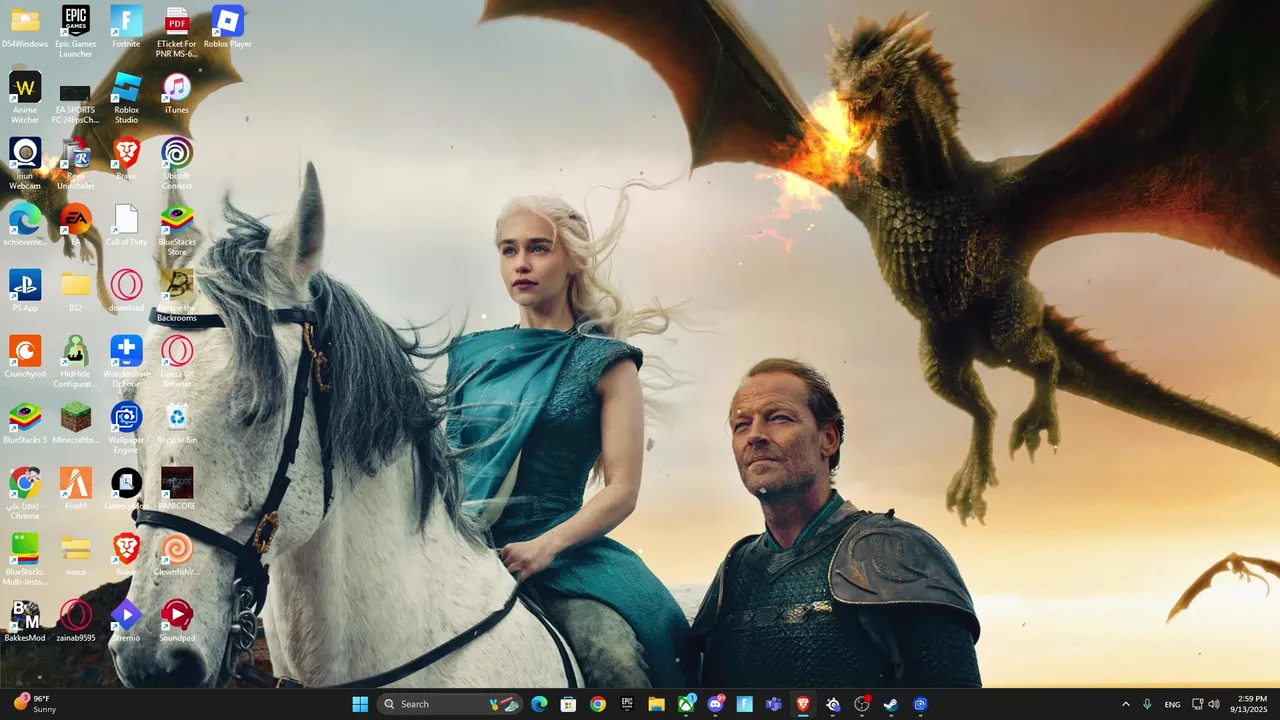Select the Escape the Backrooms desktop icon
Viewport: 1280px width, 720px height.
click(176, 295)
